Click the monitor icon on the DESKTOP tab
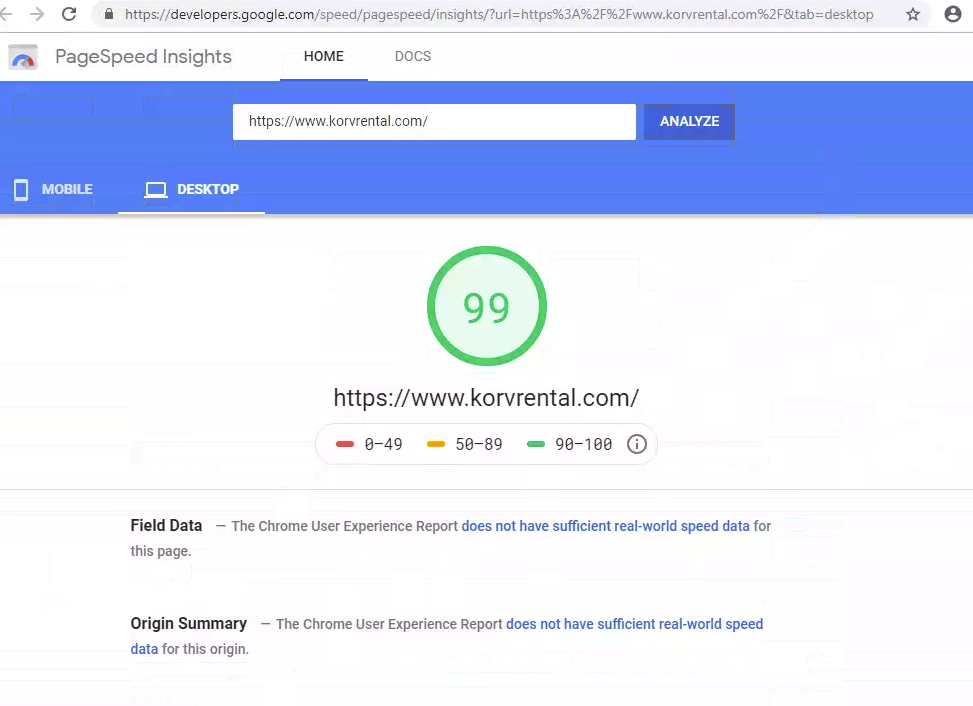The height and width of the screenshot is (706, 973). (156, 189)
